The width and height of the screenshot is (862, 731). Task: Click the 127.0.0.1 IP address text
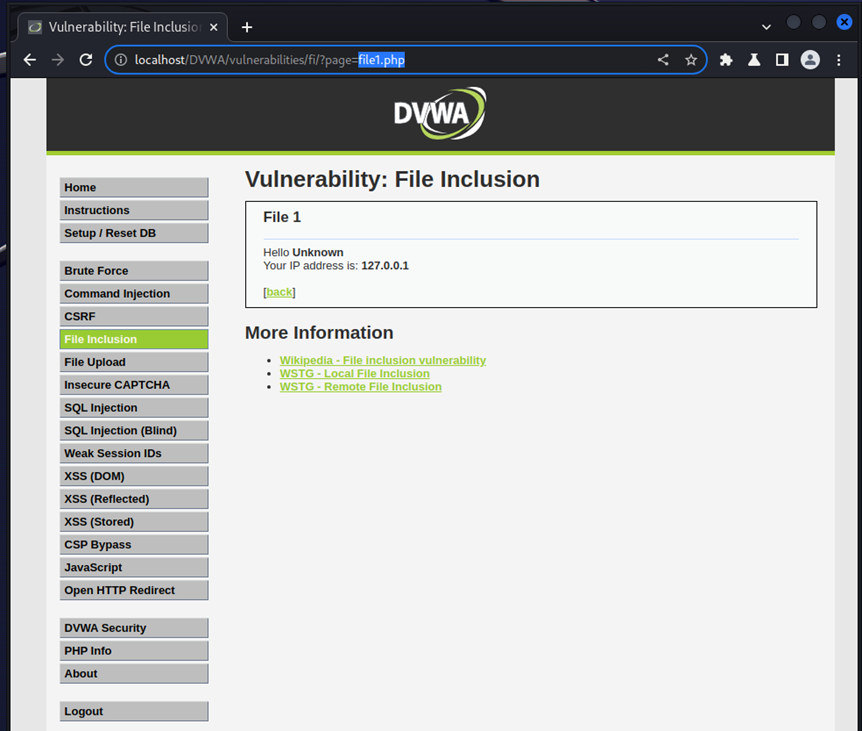click(385, 266)
